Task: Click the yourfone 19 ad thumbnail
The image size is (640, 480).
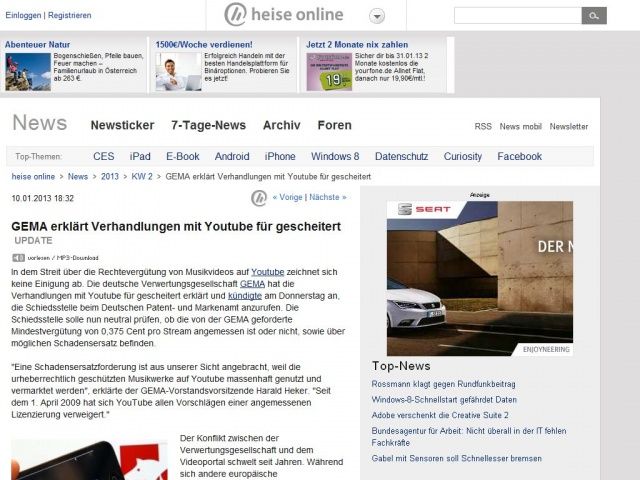Action: tap(329, 72)
